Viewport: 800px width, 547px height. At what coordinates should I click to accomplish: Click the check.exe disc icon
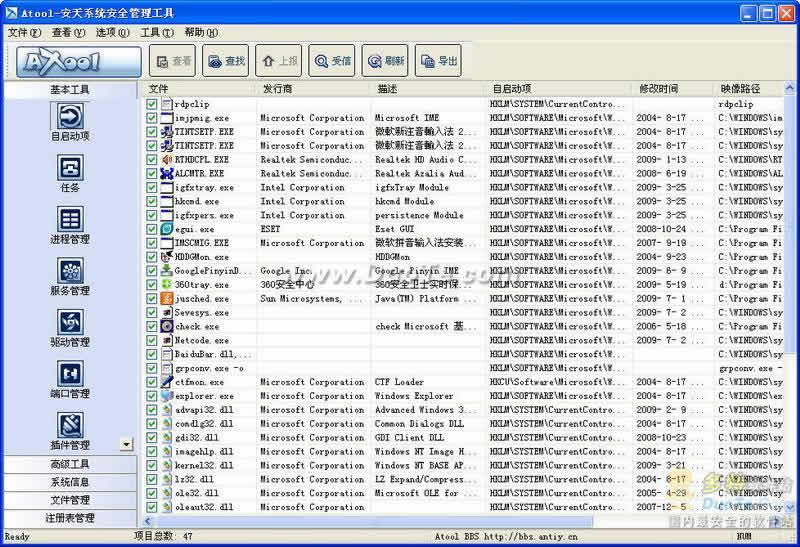166,326
